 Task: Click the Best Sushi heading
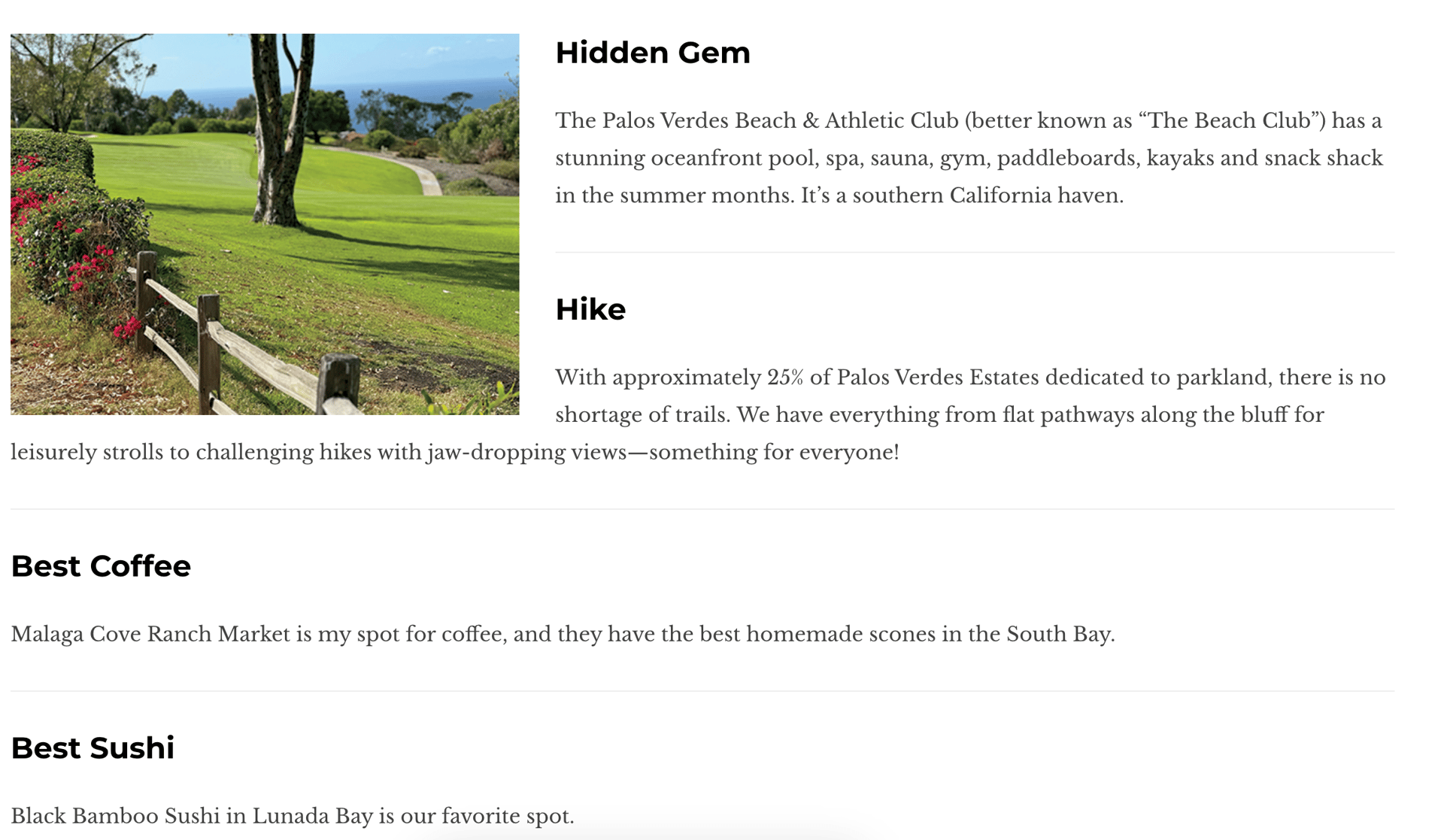(93, 748)
